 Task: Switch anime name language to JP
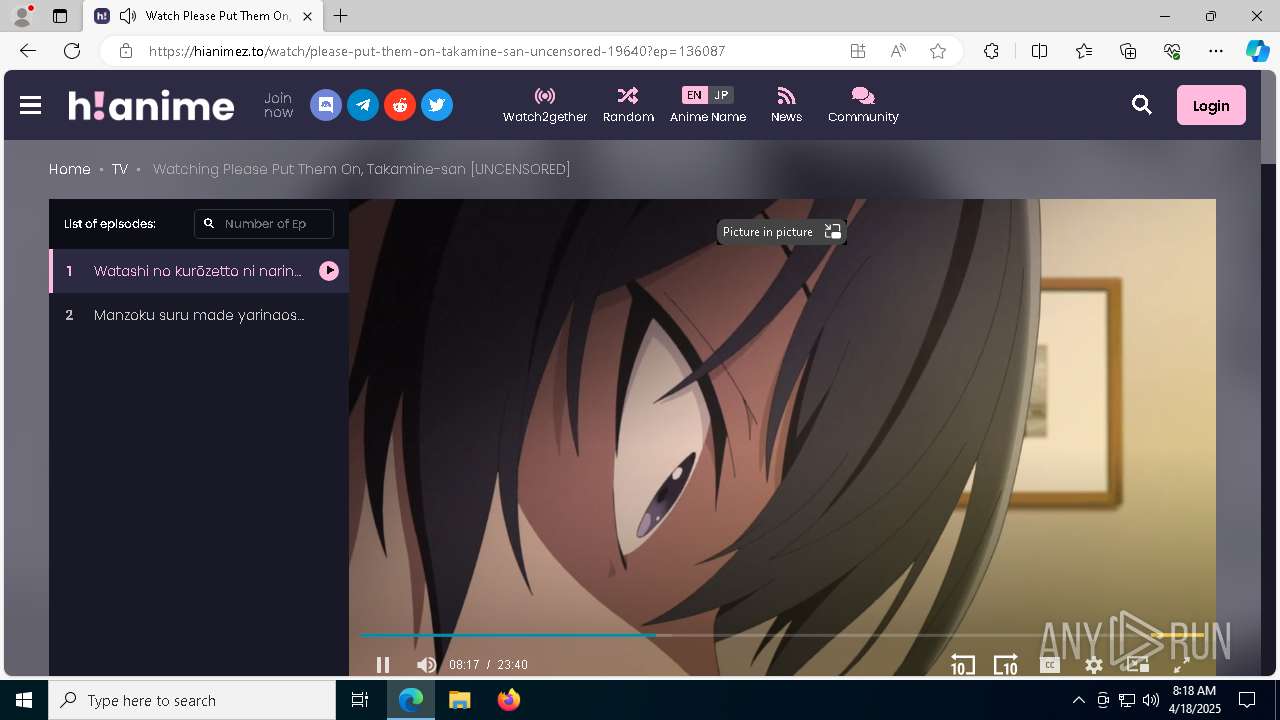[x=721, y=95]
